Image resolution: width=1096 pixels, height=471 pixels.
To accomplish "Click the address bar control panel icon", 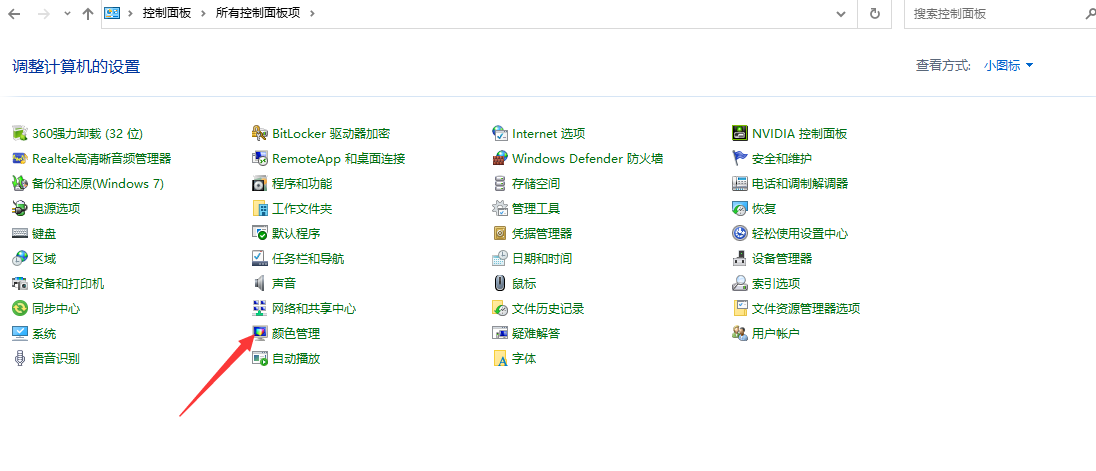I will tap(111, 13).
